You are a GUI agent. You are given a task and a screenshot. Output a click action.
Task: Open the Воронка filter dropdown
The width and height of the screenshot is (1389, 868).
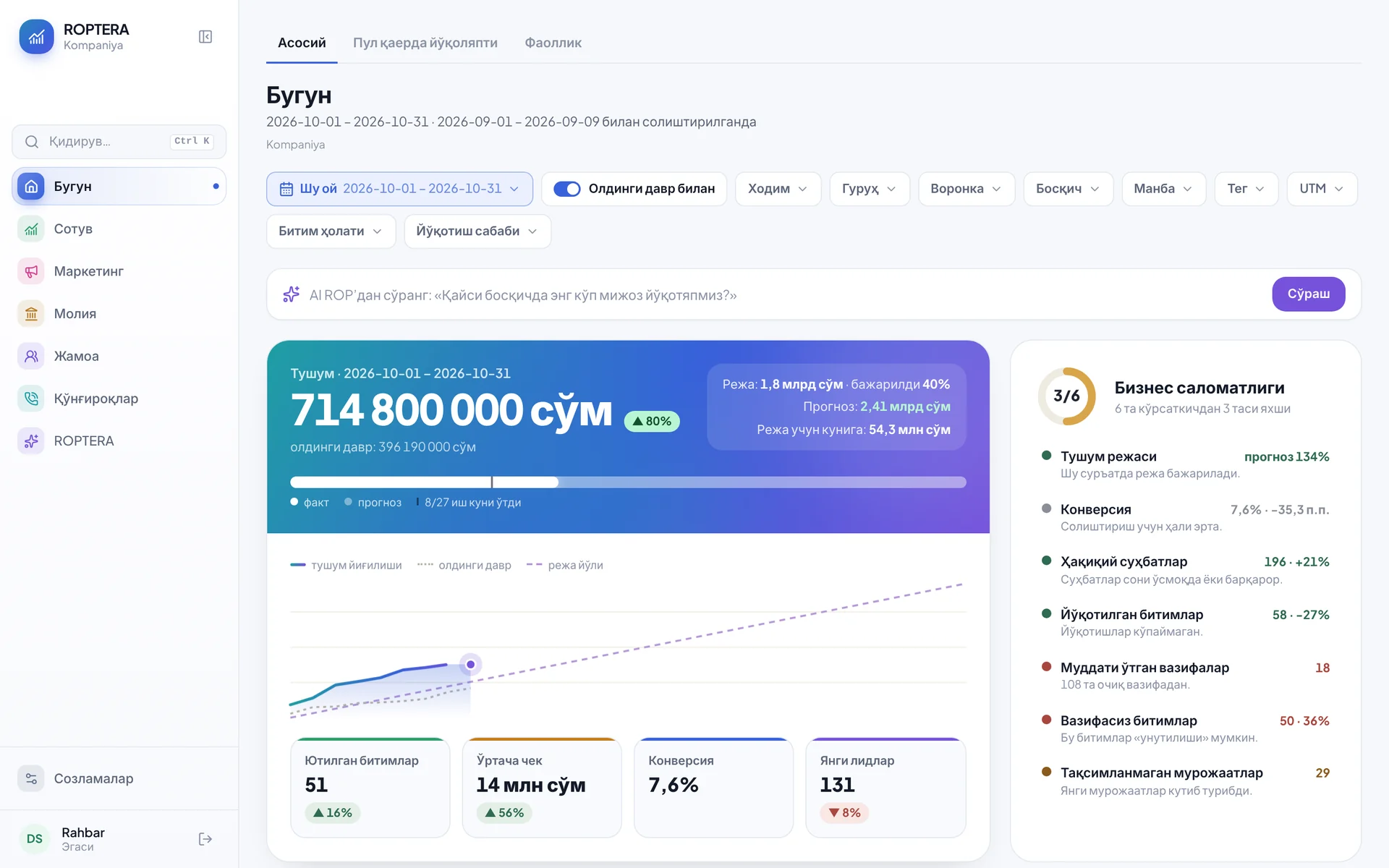967,189
